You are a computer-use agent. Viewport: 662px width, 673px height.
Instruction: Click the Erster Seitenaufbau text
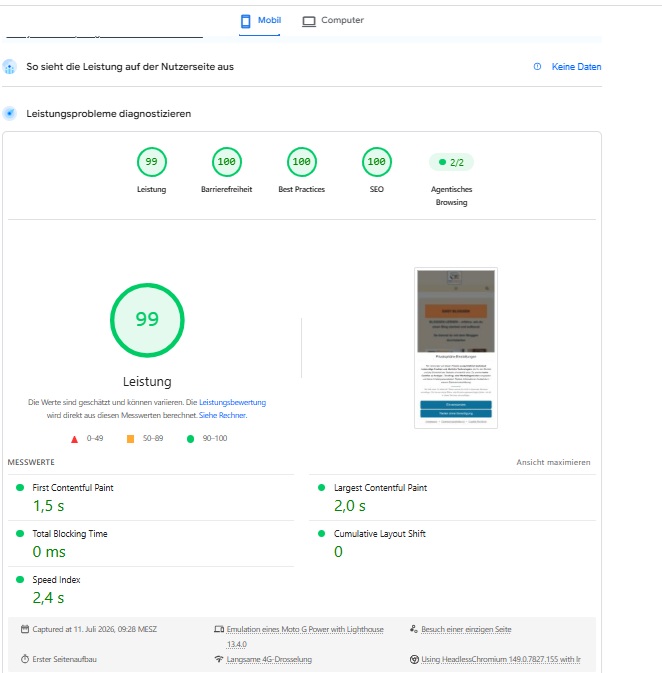pos(64,659)
